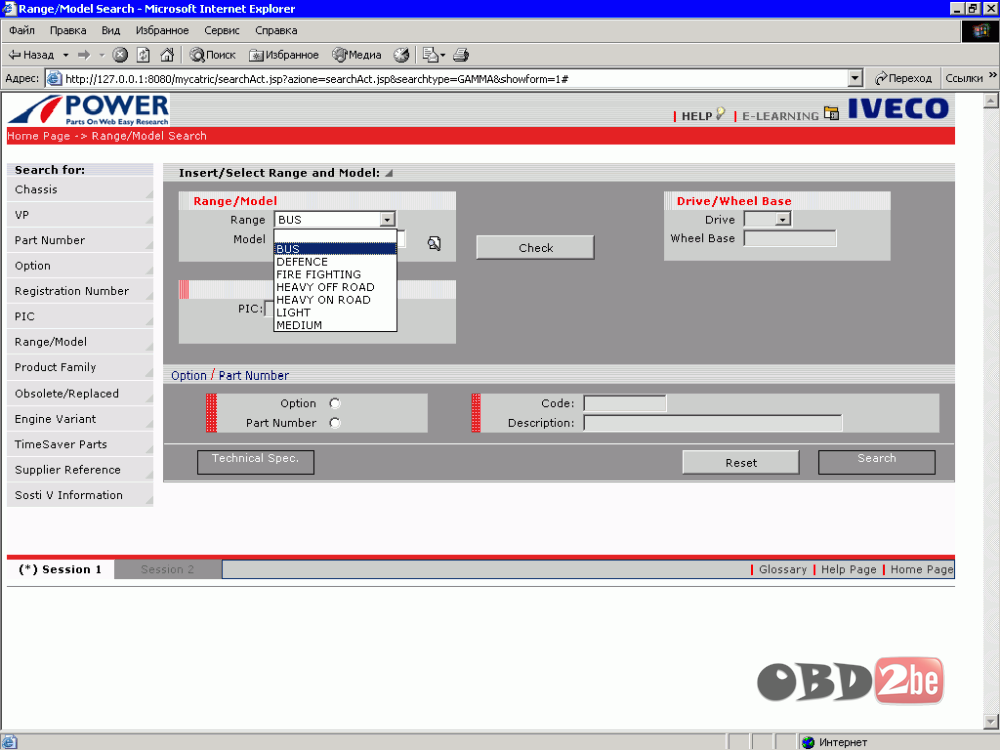
Task: Click the Переход go button
Action: point(903,78)
